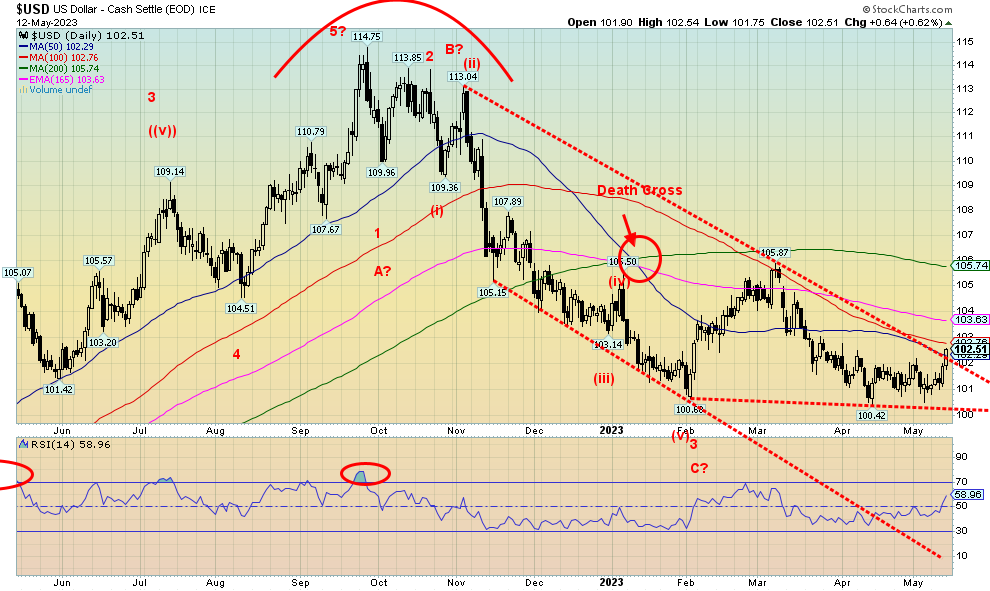The width and height of the screenshot is (990, 591).
Task: Click the red Death Cross arrow
Action: click(626, 222)
